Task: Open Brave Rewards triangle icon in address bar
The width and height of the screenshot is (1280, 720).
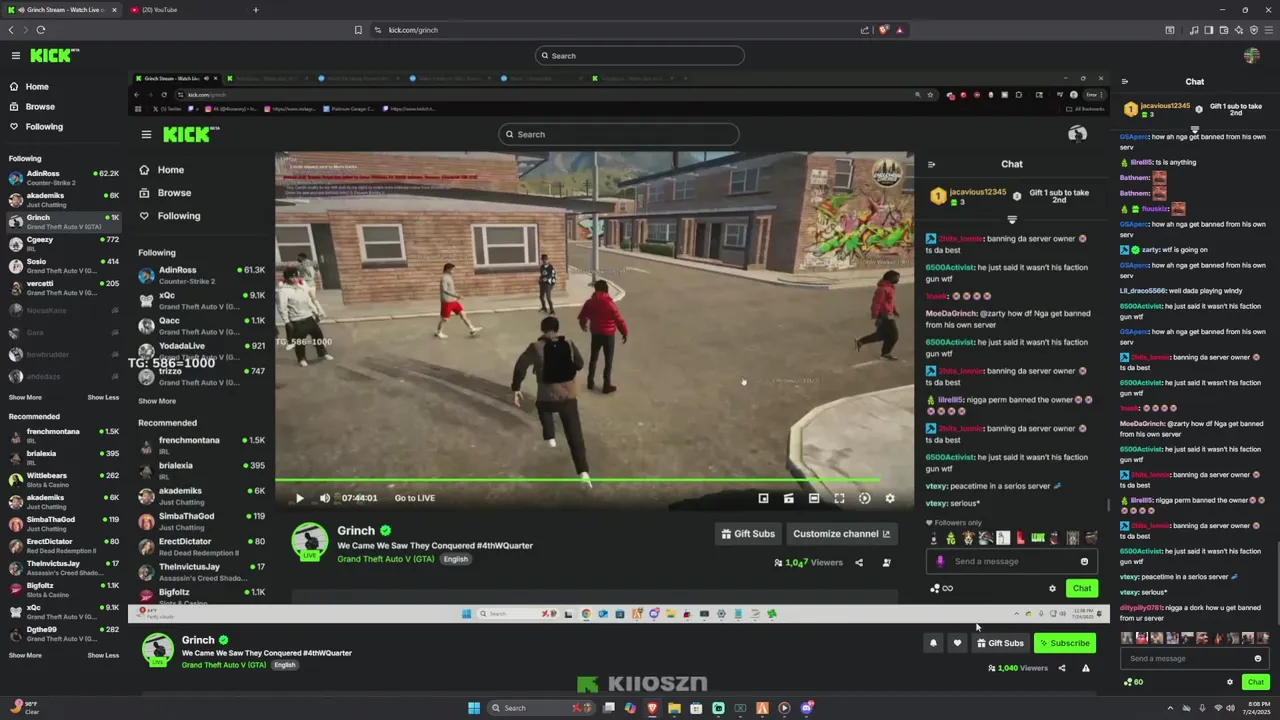Action: coord(899,30)
